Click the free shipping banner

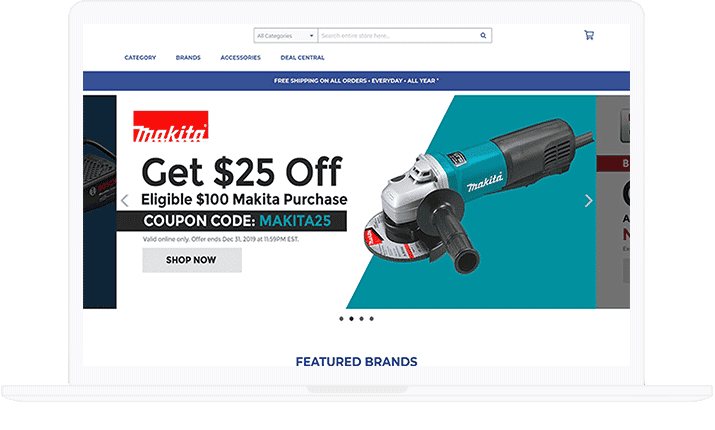[x=356, y=81]
